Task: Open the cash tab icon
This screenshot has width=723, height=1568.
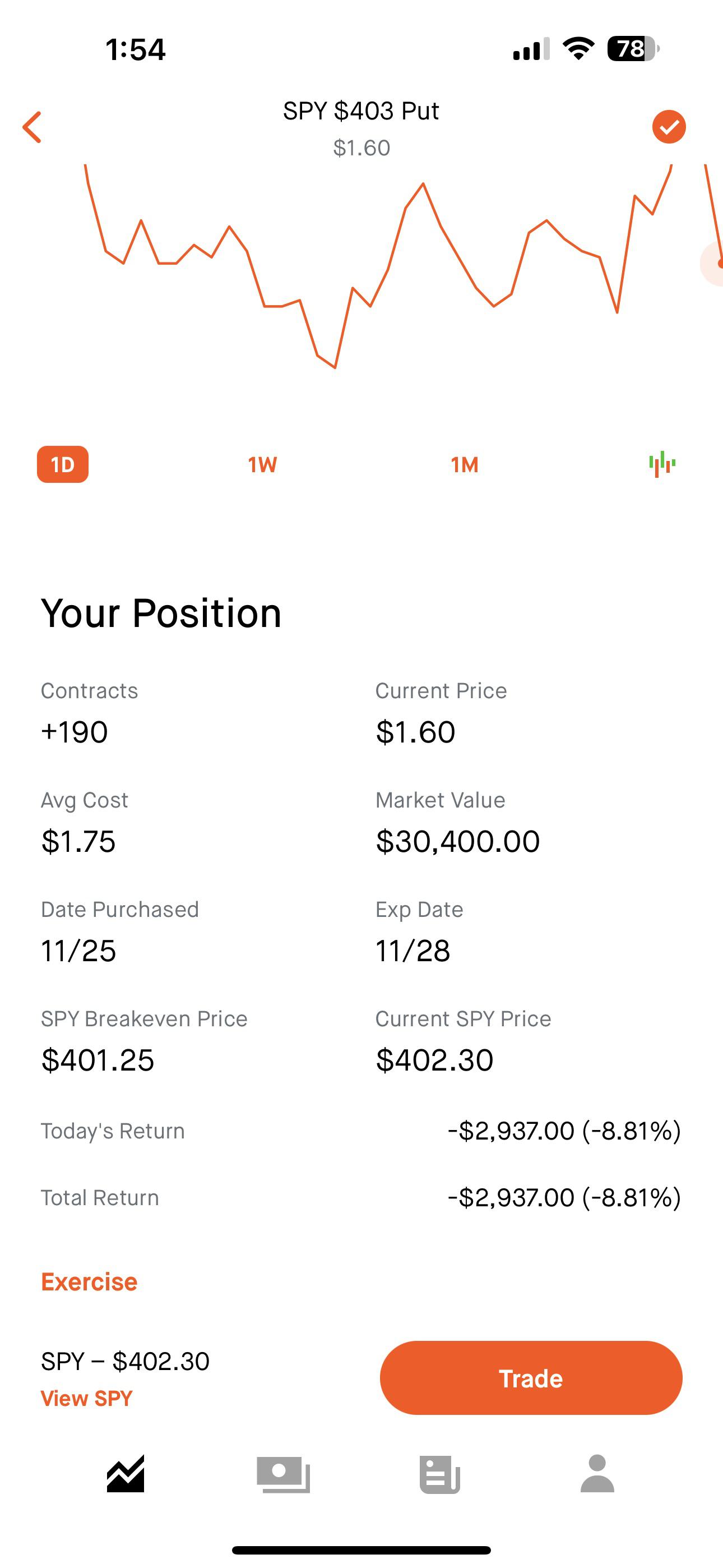Action: pyautogui.click(x=284, y=1474)
